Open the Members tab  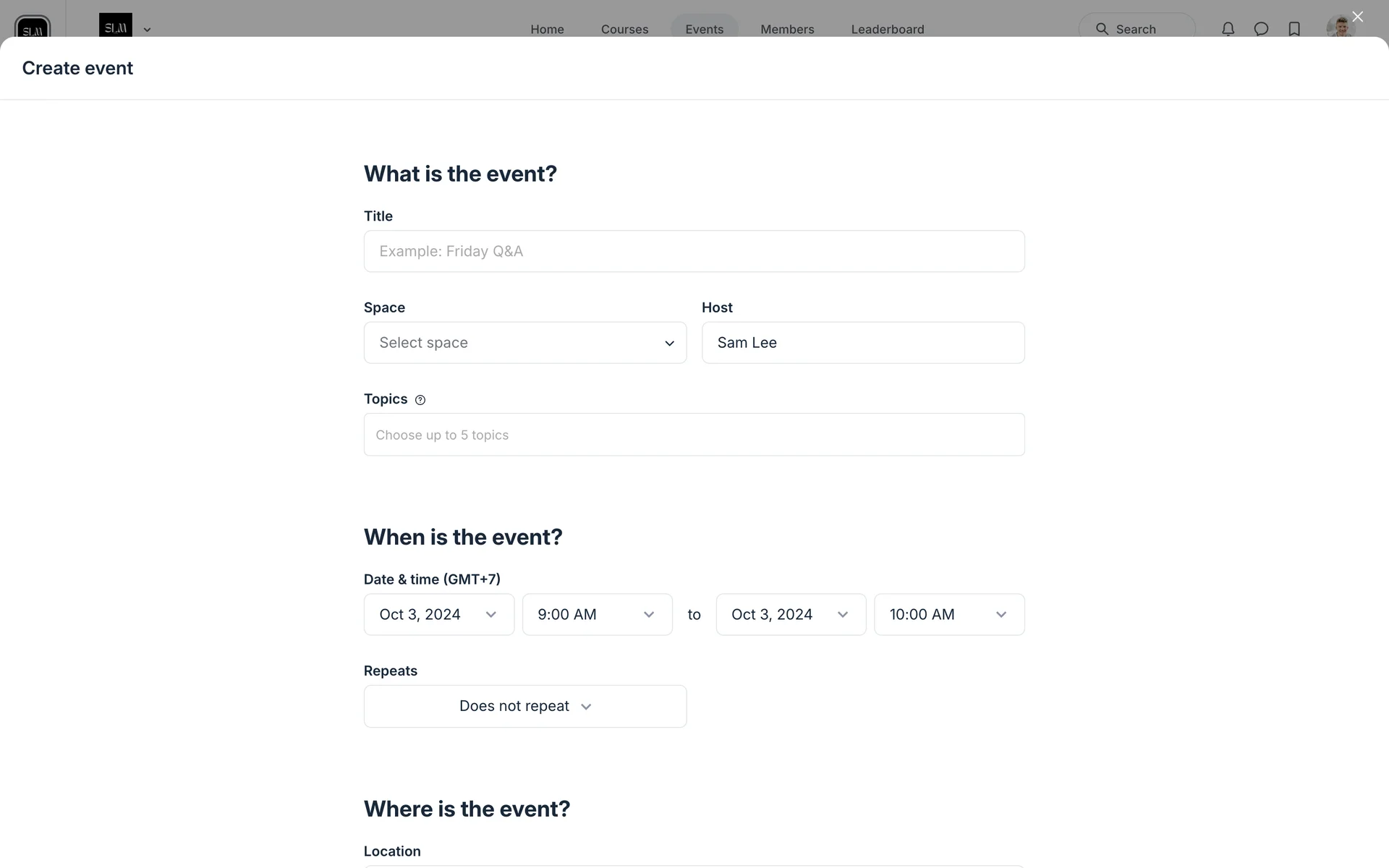[x=787, y=29]
